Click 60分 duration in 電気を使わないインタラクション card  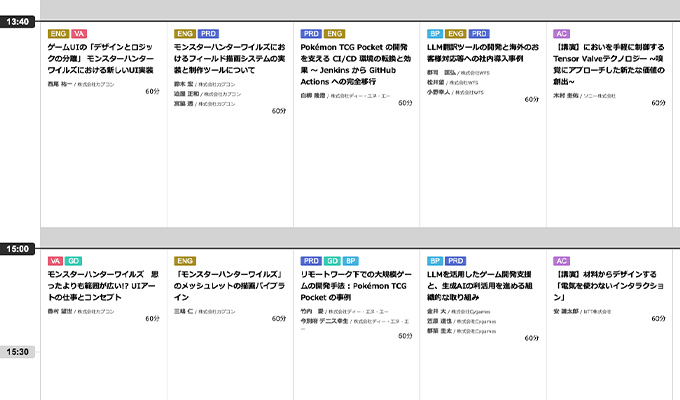click(658, 319)
